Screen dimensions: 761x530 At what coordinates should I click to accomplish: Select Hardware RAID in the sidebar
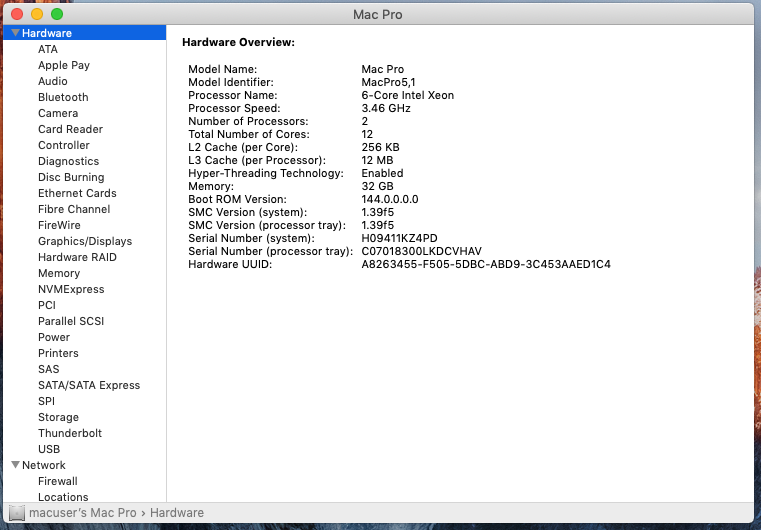(x=77, y=257)
